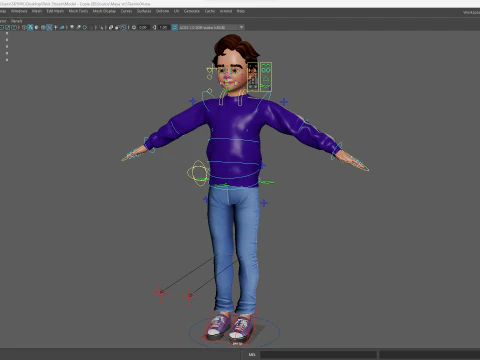Click the gamma reset icon
Viewport: 480px width, 360px height.
[x=154, y=27]
